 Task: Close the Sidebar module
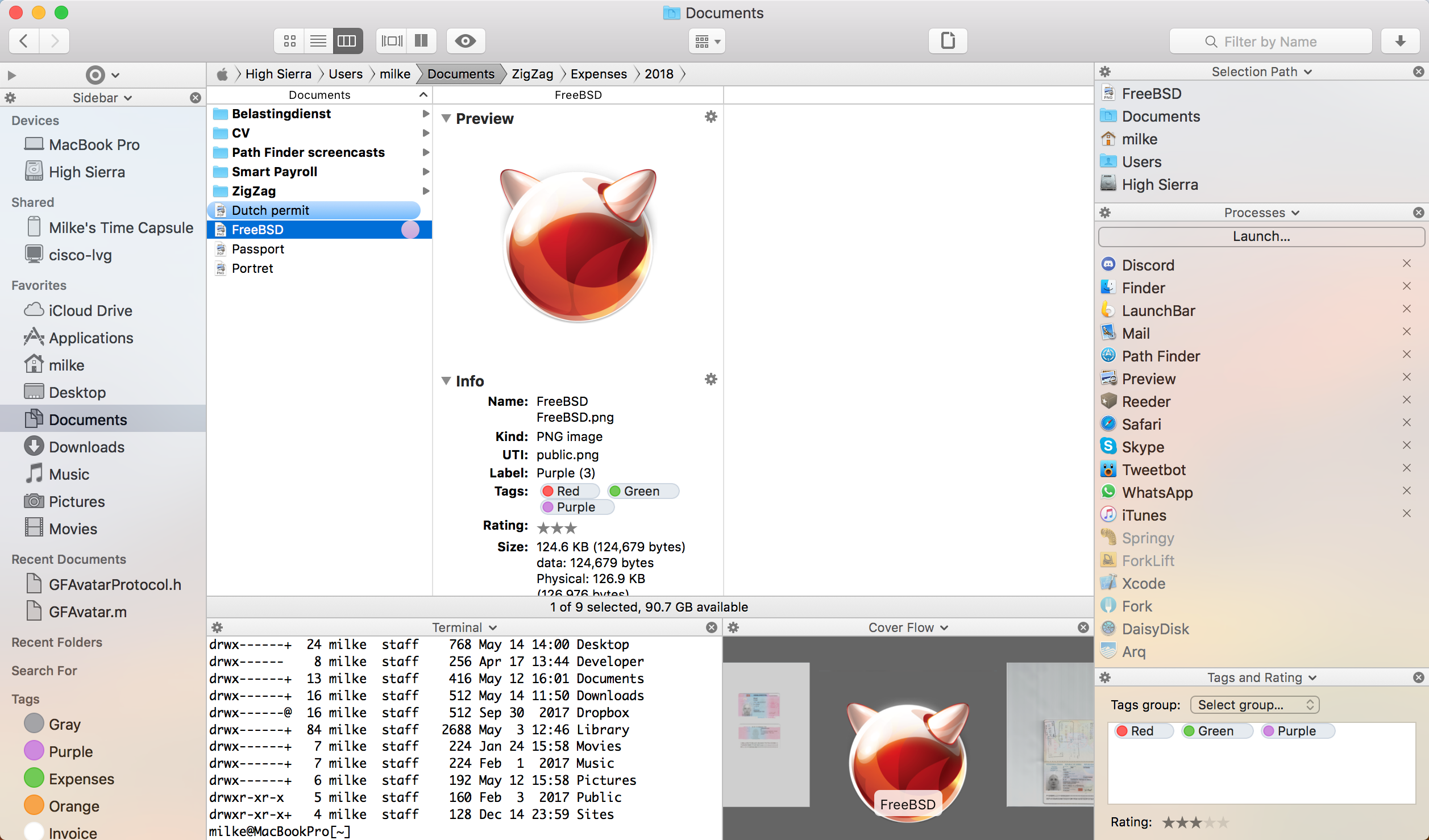coord(196,98)
